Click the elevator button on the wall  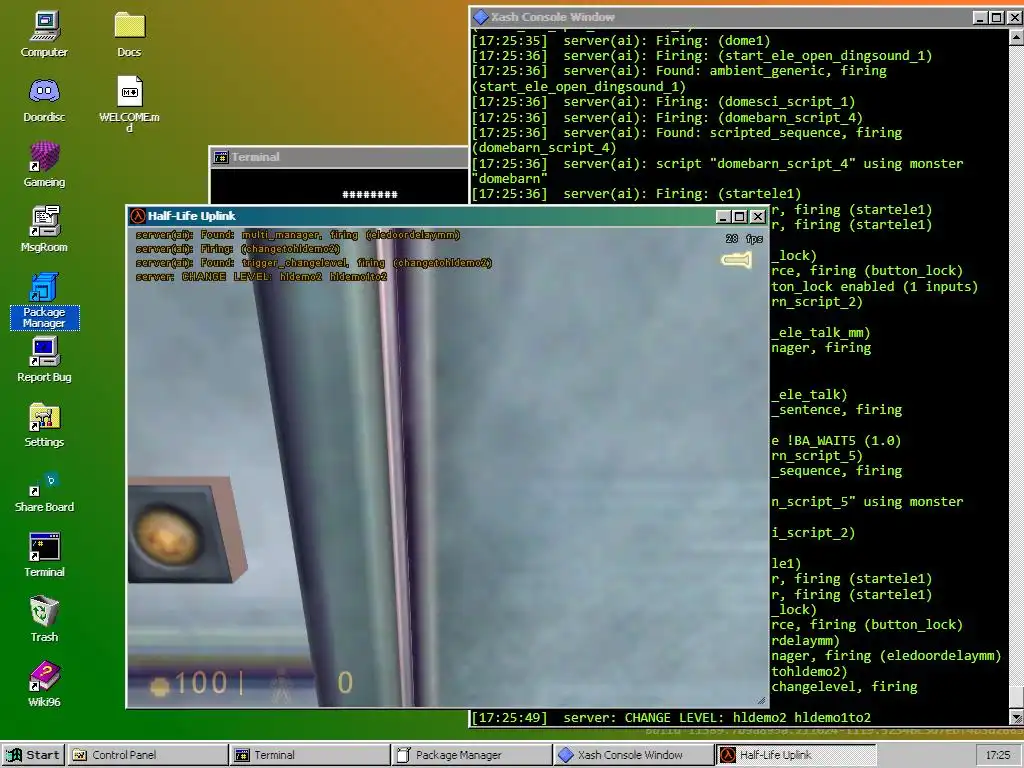(x=167, y=534)
